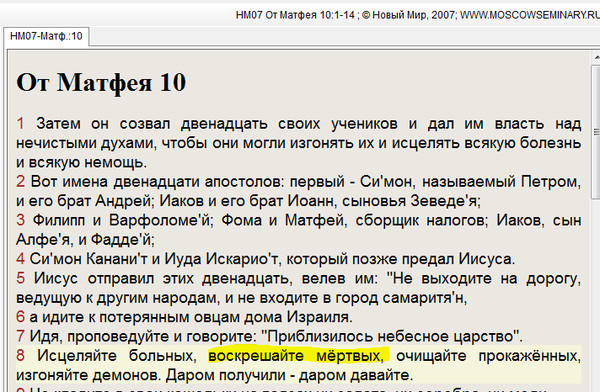Click verse number 5

click(20, 278)
